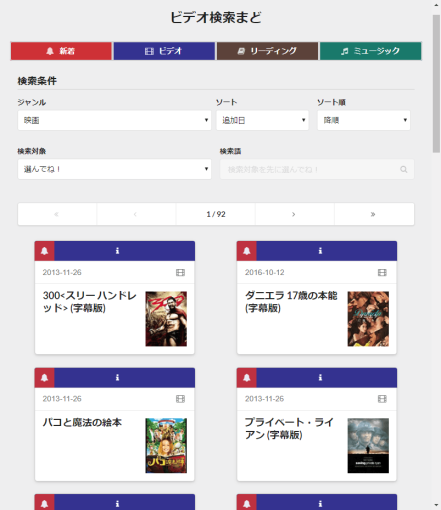Screen dimensions: 441x510
Task: Open the ジャンル dropdown showing 映画
Action: pos(114,120)
